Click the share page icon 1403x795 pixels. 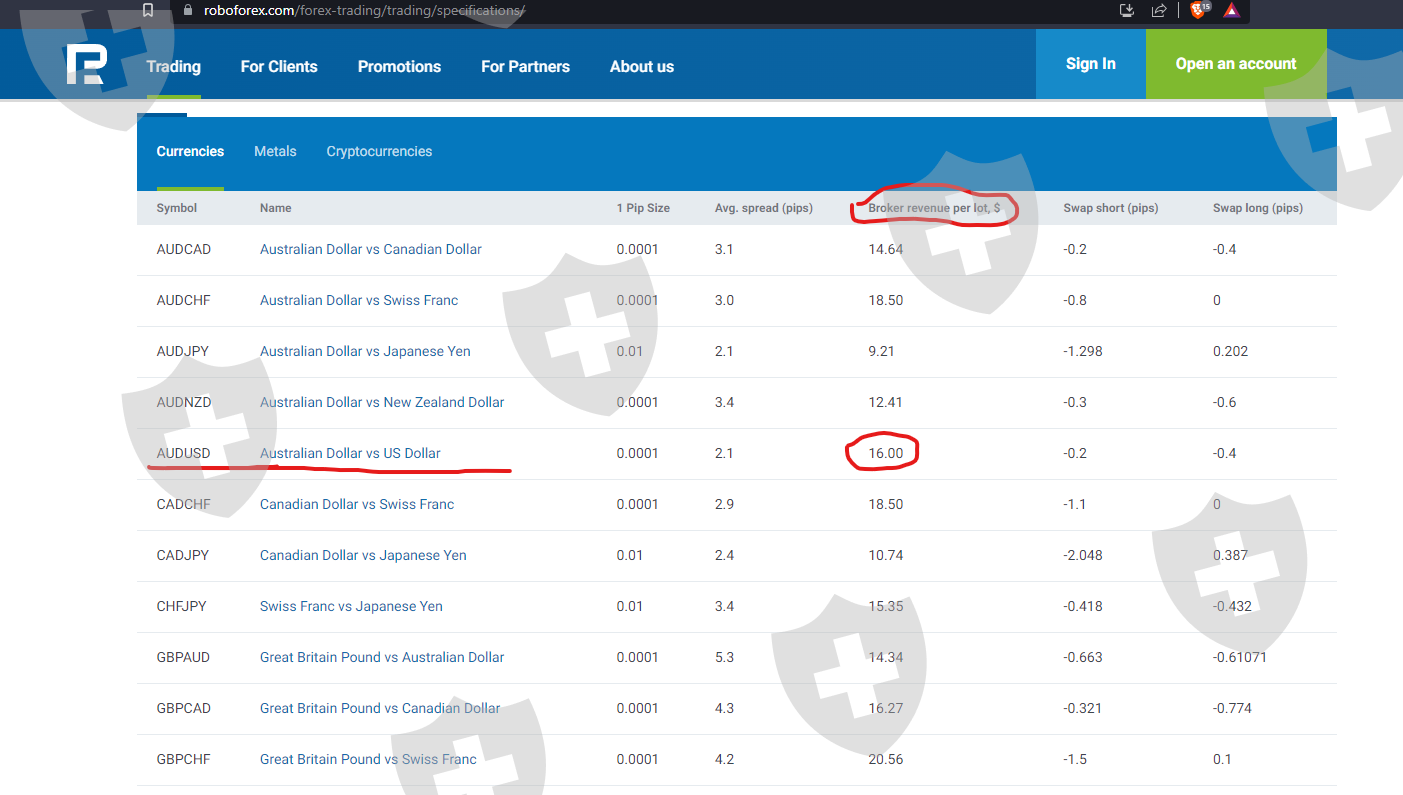[x=1159, y=10]
